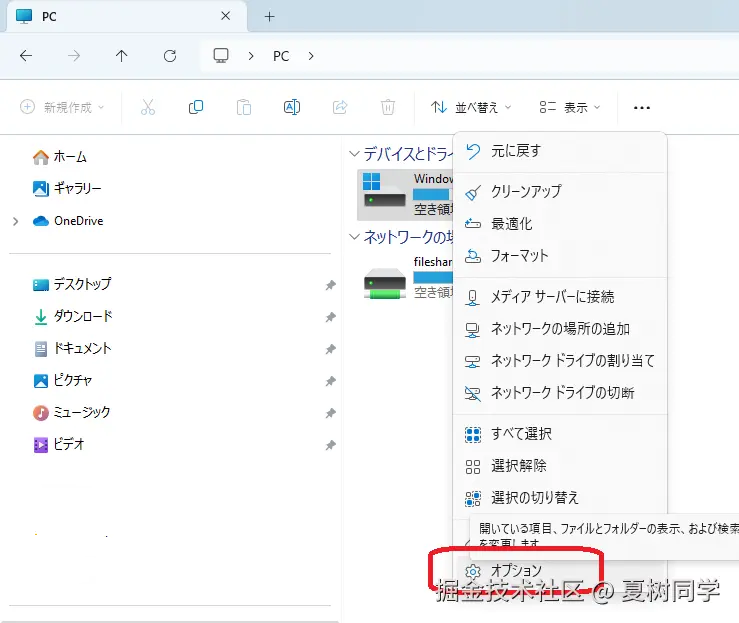Click the Cut scissors icon

click(148, 107)
